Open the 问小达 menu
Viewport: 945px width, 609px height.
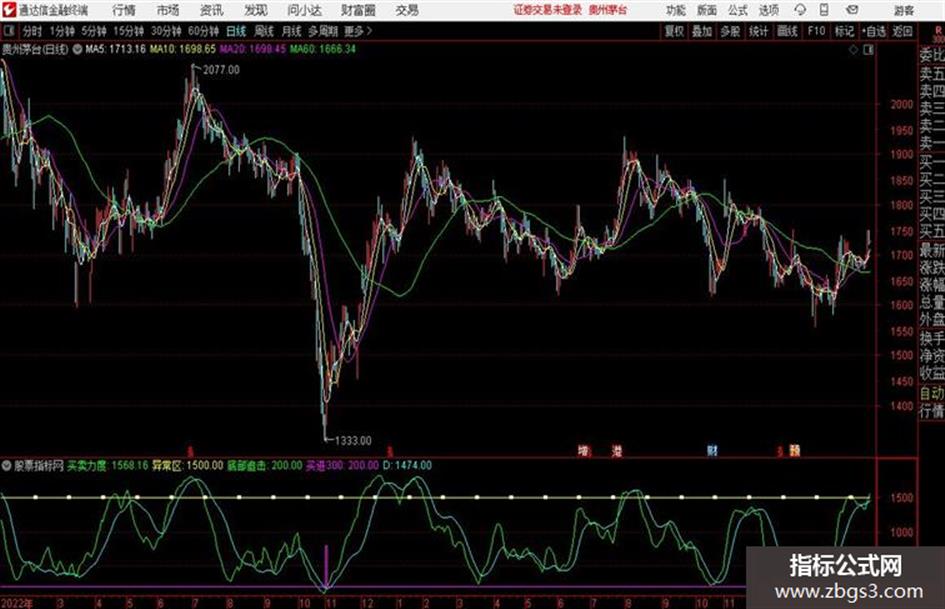point(304,10)
